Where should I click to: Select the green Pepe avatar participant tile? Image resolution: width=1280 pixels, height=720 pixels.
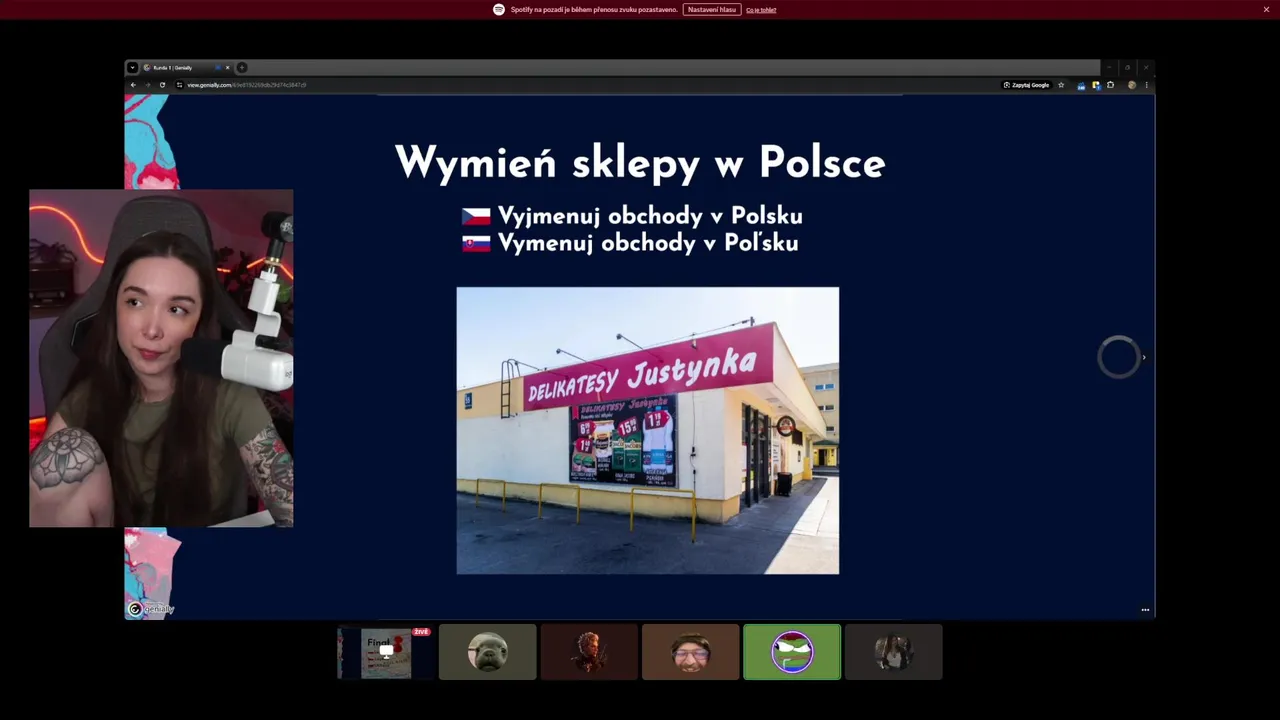[792, 652]
